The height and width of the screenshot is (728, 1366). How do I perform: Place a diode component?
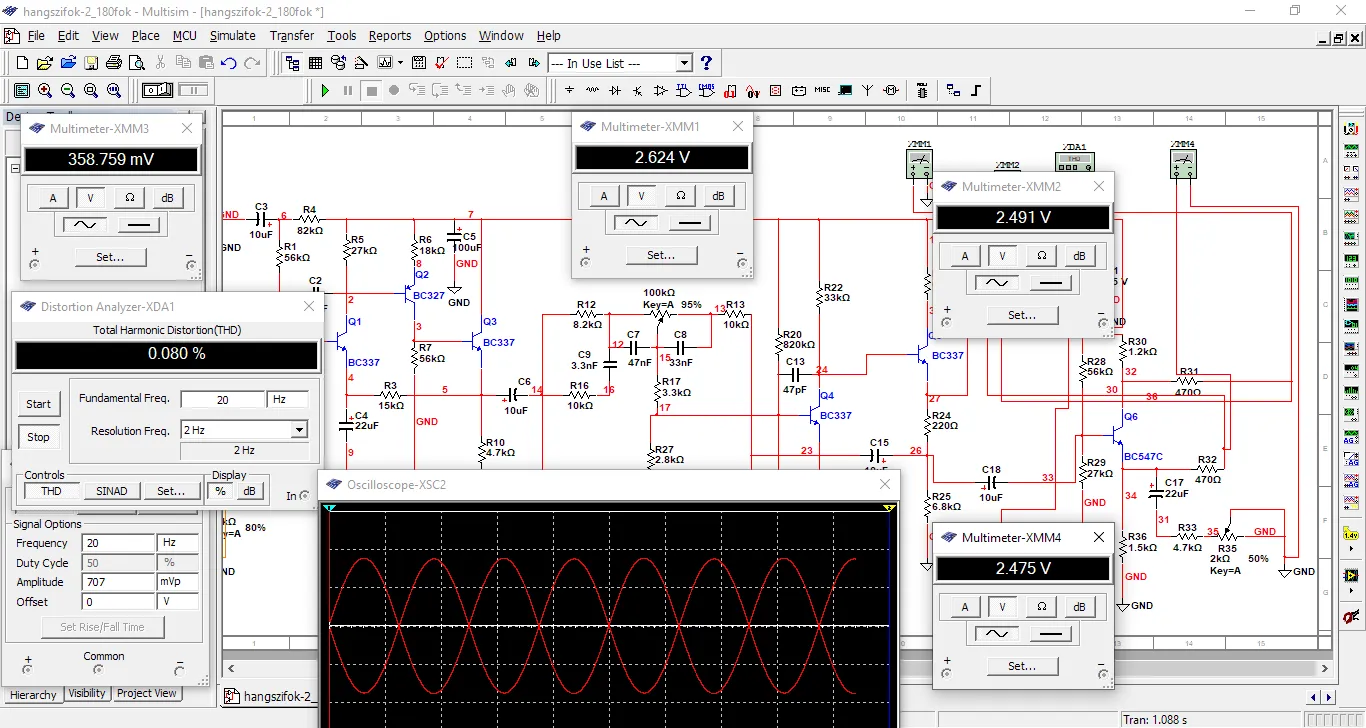615,90
